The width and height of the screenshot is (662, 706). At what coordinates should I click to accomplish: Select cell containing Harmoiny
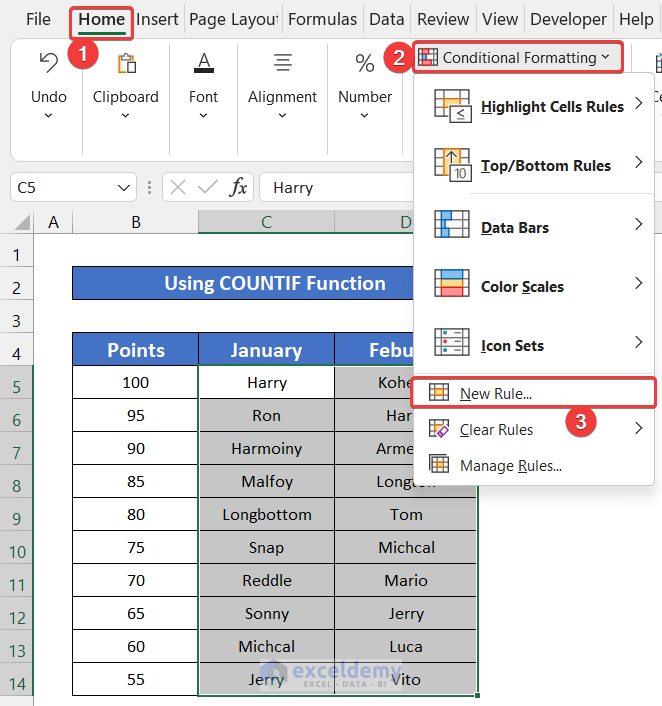(267, 448)
